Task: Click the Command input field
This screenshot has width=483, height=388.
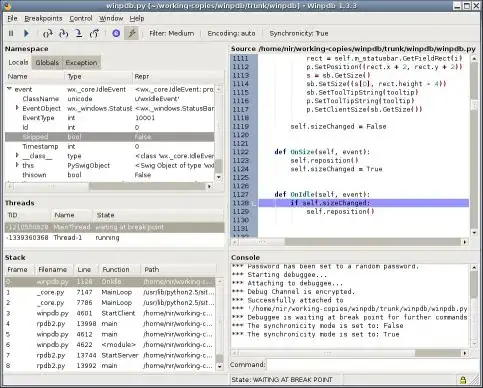Action: (373, 365)
